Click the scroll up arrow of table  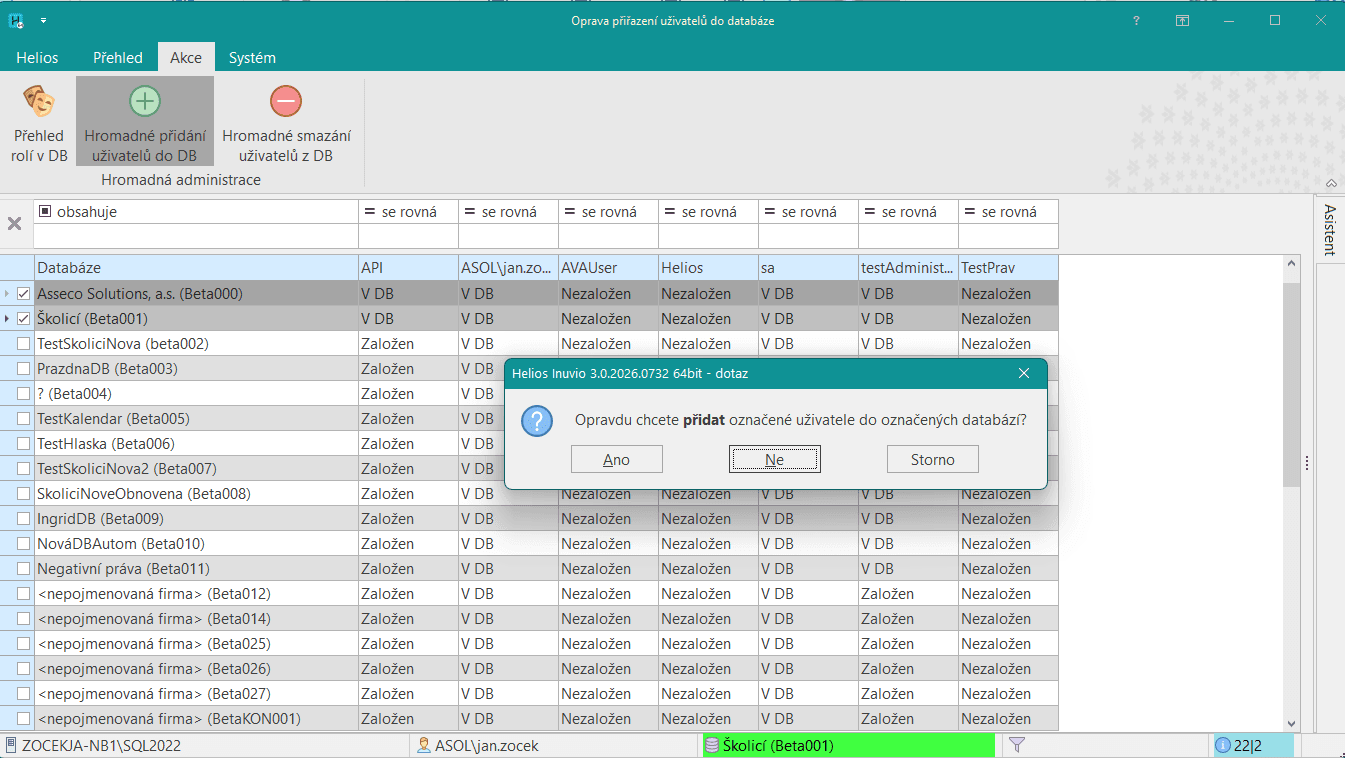(x=1291, y=264)
